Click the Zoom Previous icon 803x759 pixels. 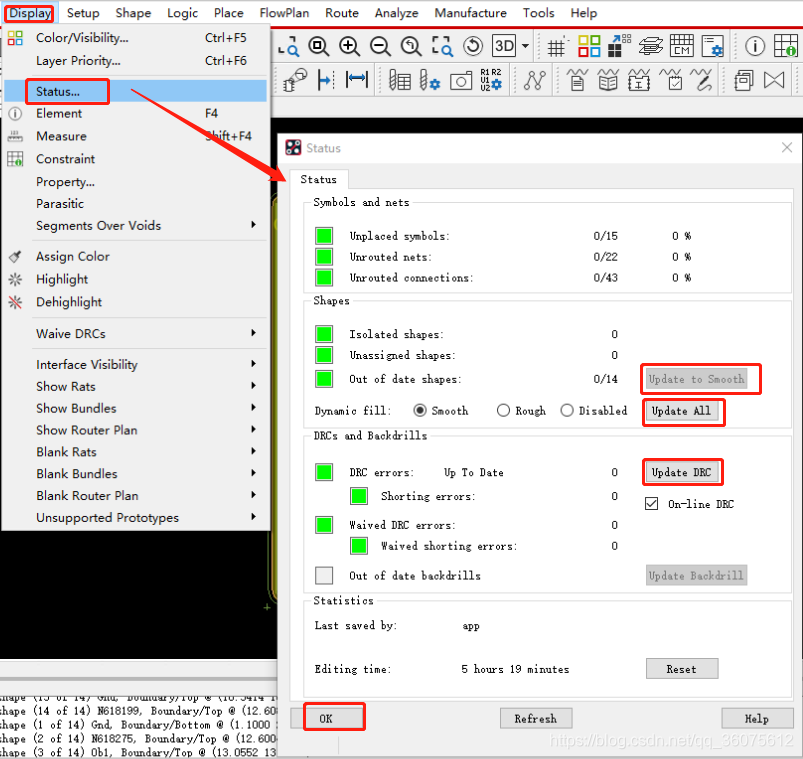click(411, 47)
